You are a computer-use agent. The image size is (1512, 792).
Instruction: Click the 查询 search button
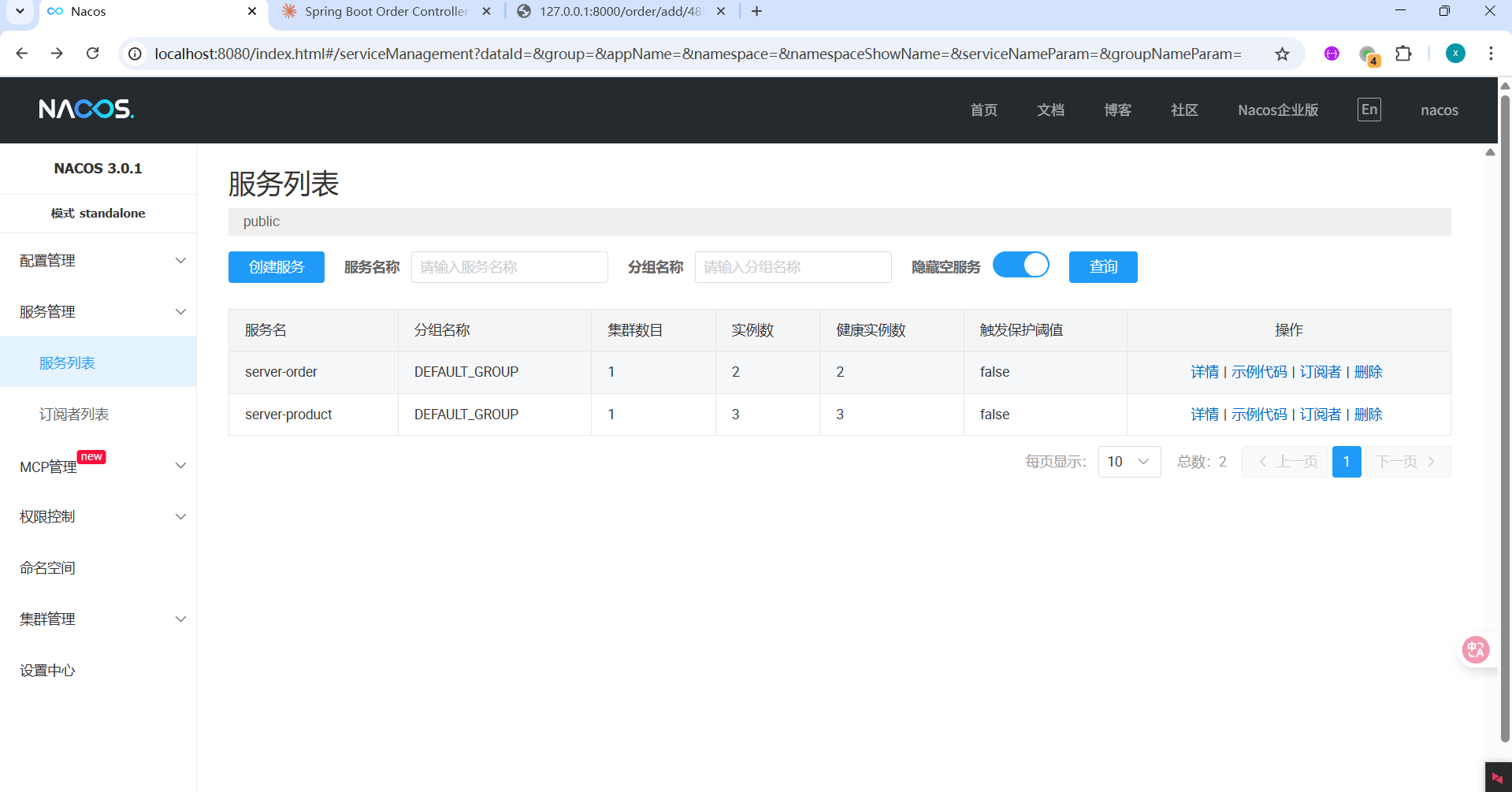[1102, 267]
